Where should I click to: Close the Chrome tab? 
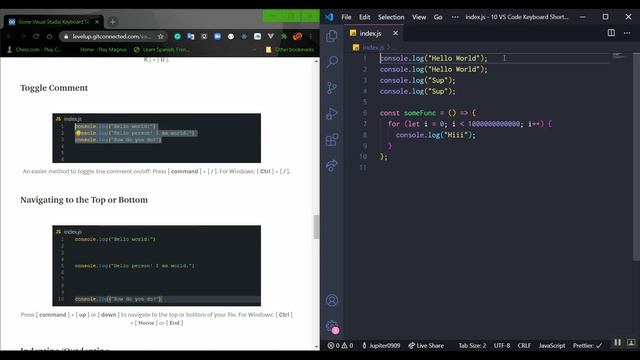97,22
